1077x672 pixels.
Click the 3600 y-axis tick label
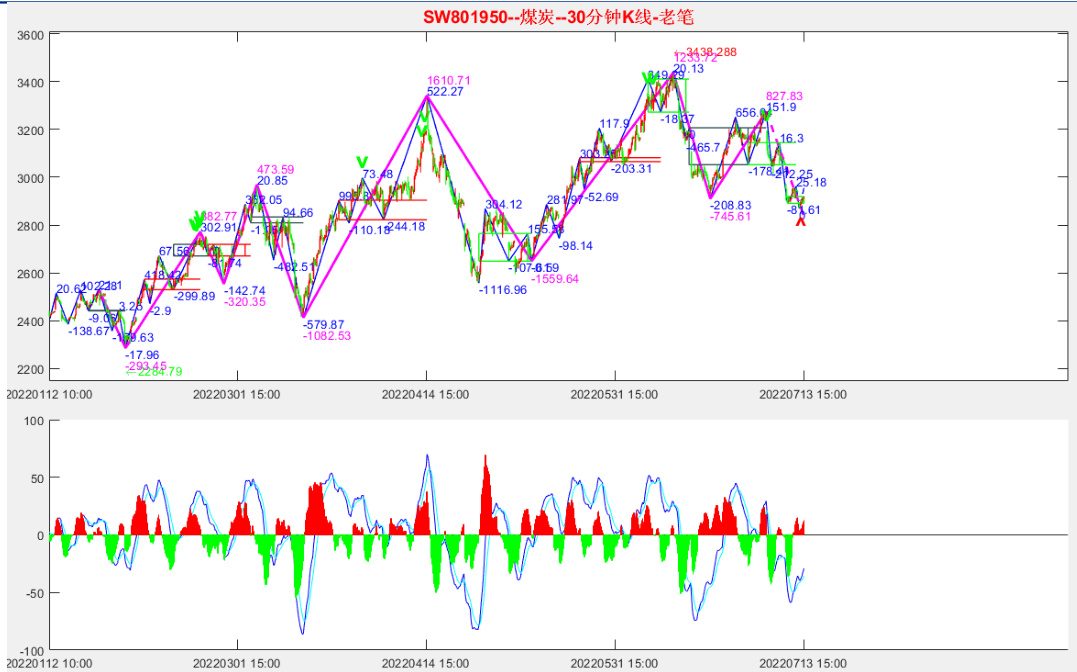pyautogui.click(x=32, y=35)
